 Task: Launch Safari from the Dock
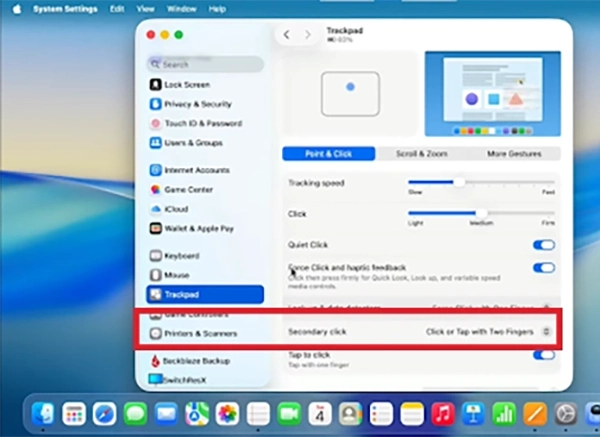(104, 414)
